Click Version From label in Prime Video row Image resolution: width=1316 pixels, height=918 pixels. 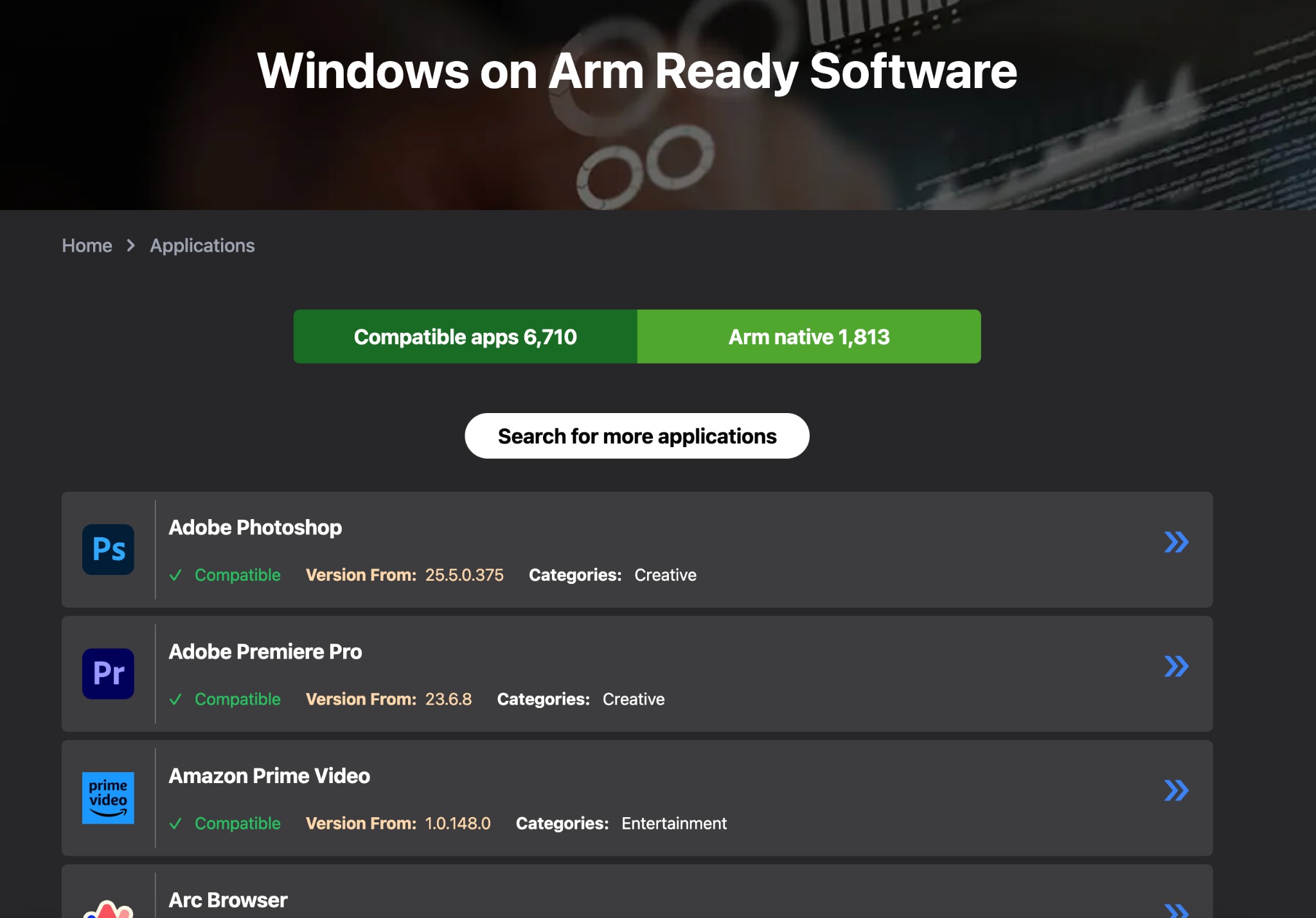click(x=361, y=824)
